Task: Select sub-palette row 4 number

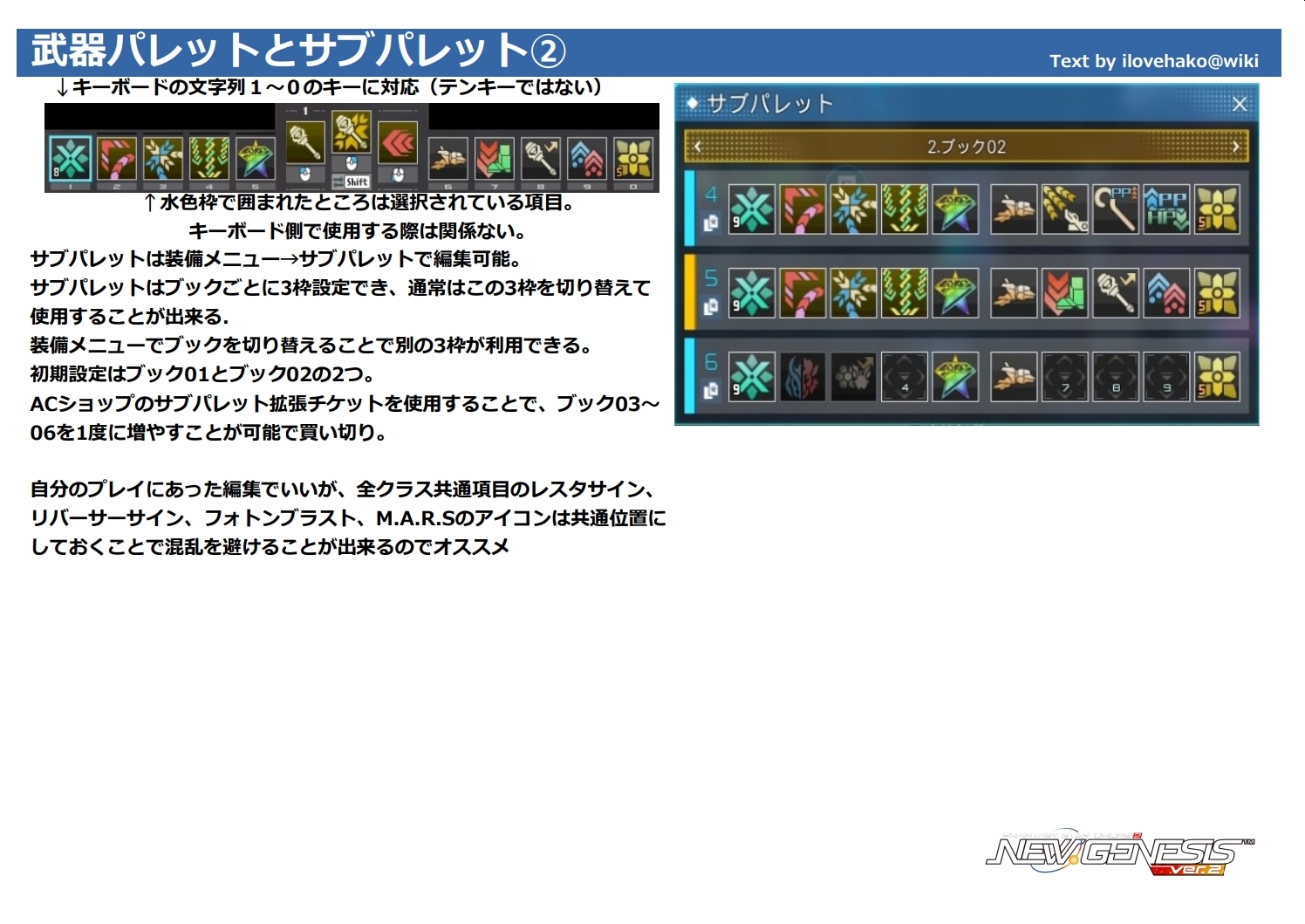Action: 711,194
